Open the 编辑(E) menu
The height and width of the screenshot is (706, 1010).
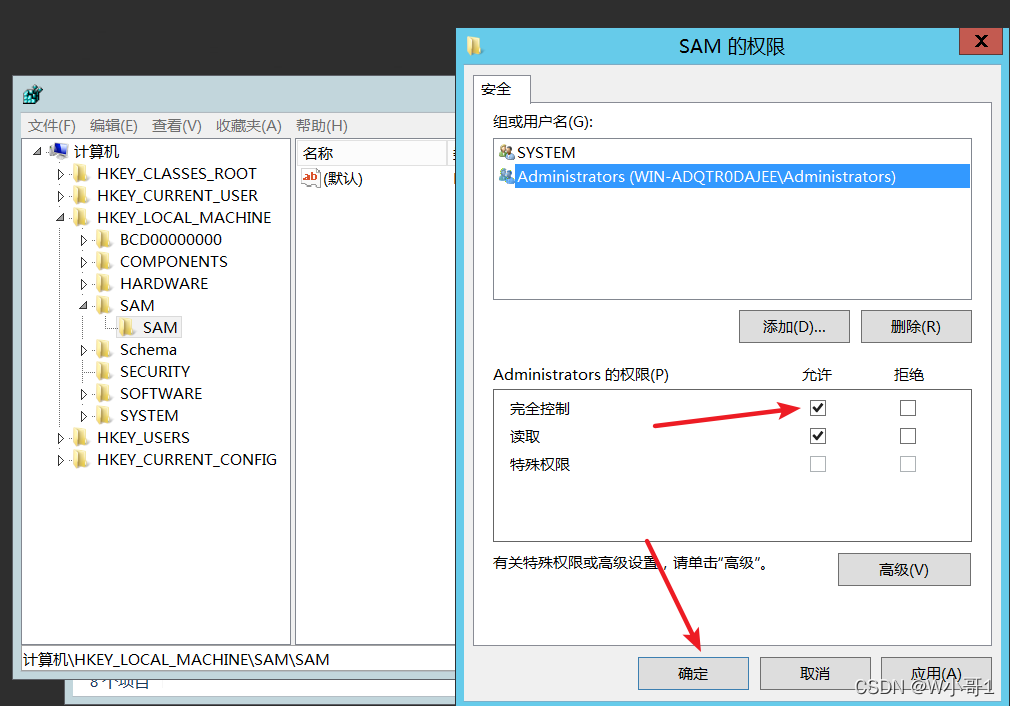[113, 126]
